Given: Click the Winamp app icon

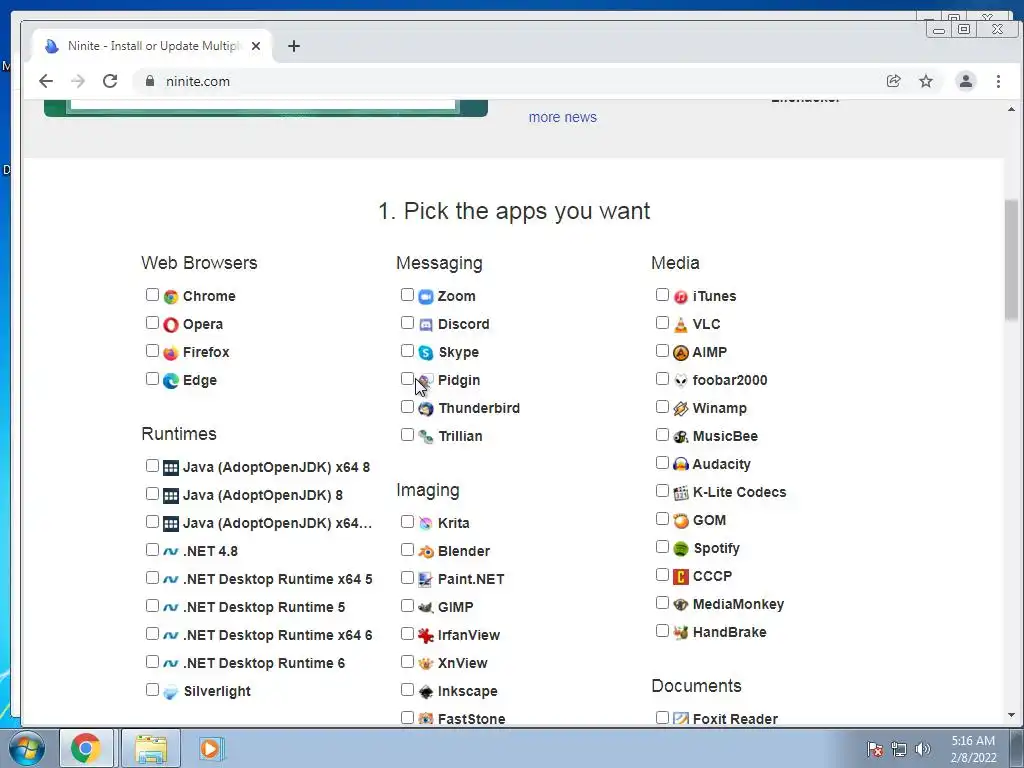Looking at the screenshot, I should point(680,409).
